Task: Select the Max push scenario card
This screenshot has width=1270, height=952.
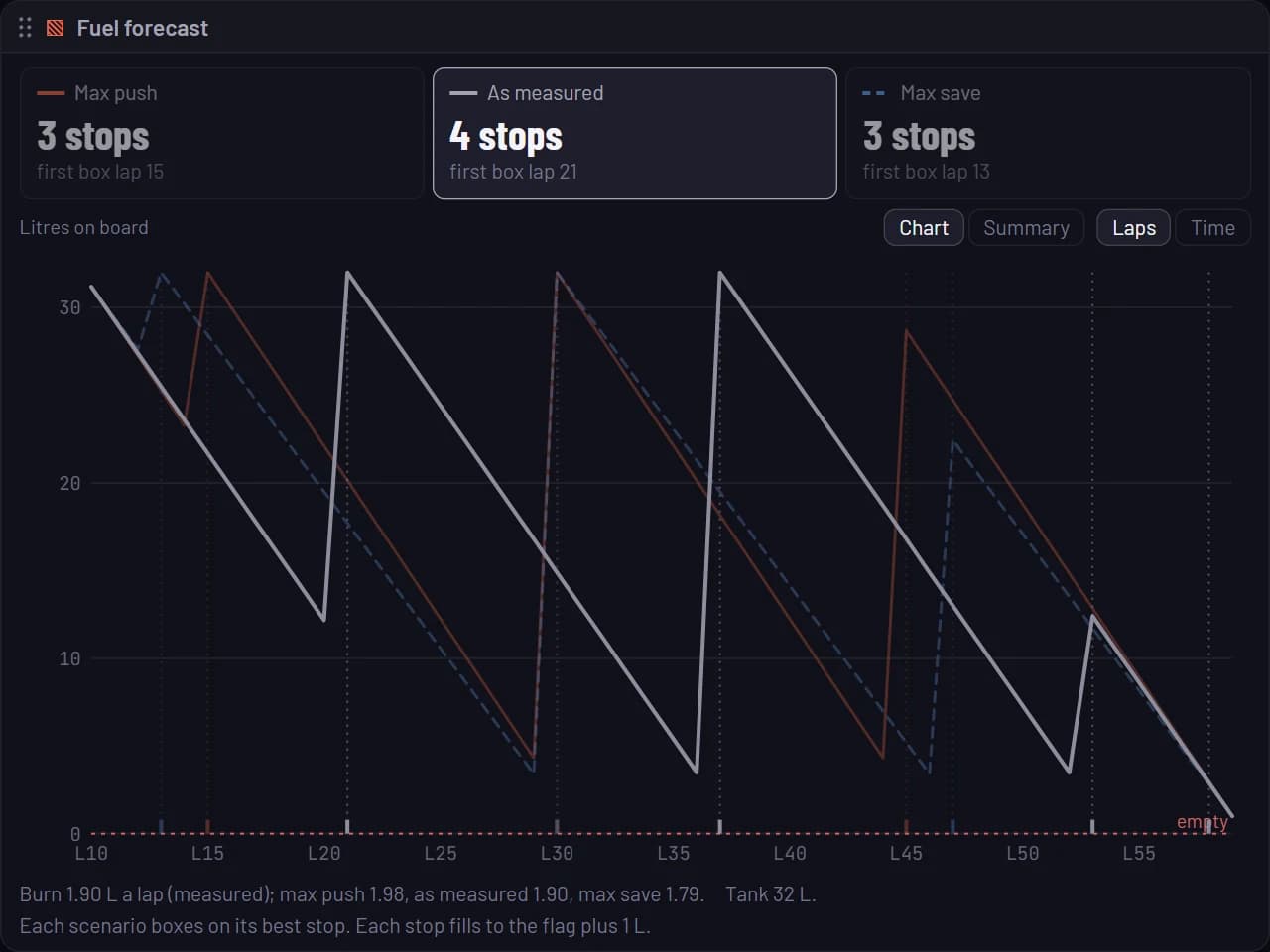Action: click(x=222, y=134)
